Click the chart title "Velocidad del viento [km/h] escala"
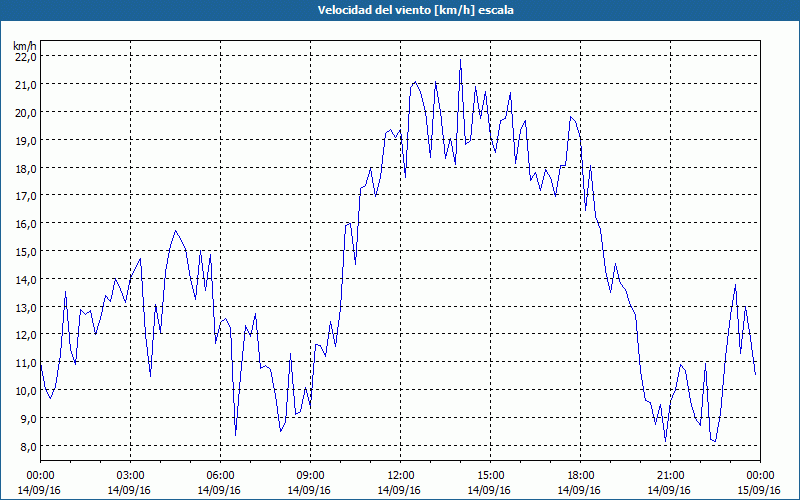800x500 pixels. (415, 10)
